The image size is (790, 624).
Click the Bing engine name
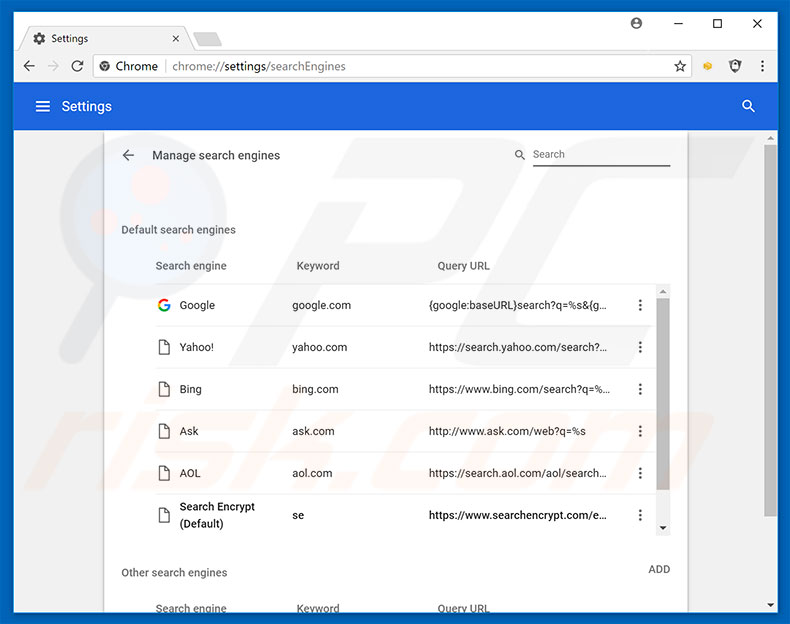190,389
